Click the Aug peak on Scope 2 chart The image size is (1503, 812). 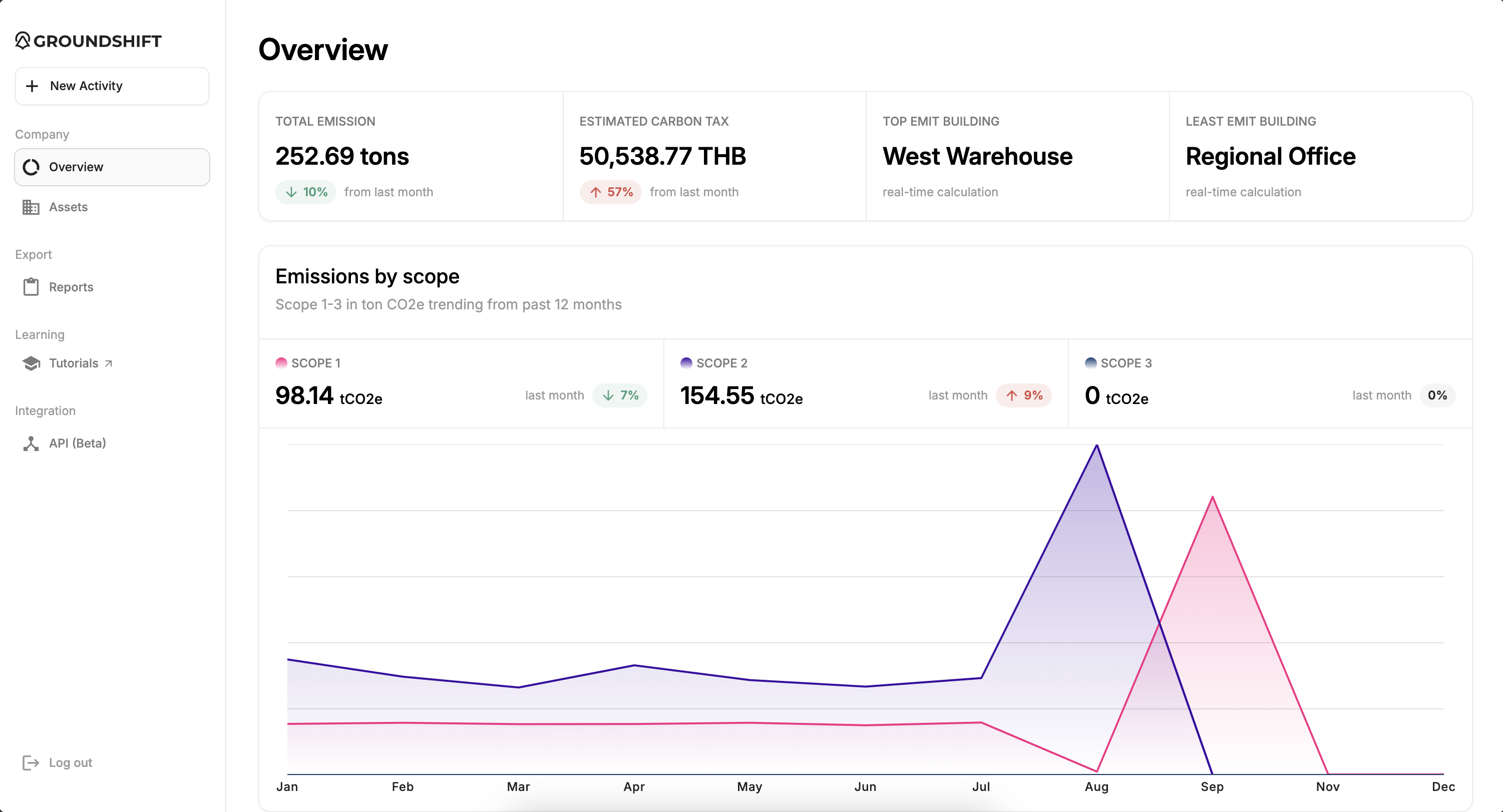click(x=1097, y=446)
